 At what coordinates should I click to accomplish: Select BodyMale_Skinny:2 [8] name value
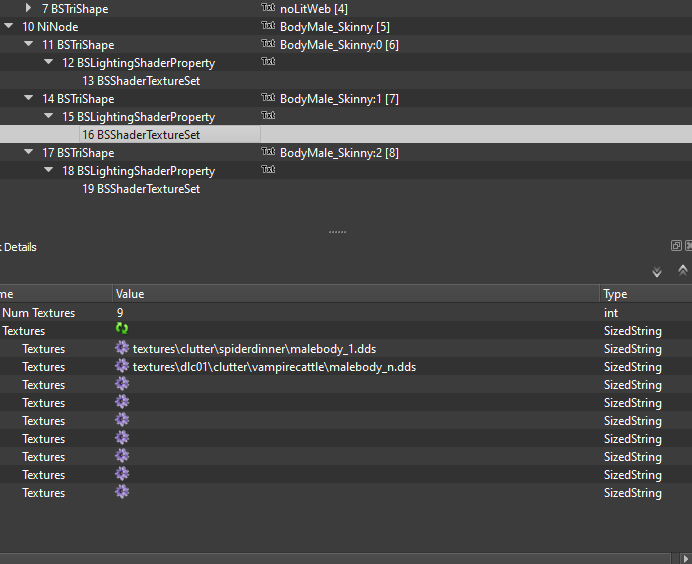point(339,153)
